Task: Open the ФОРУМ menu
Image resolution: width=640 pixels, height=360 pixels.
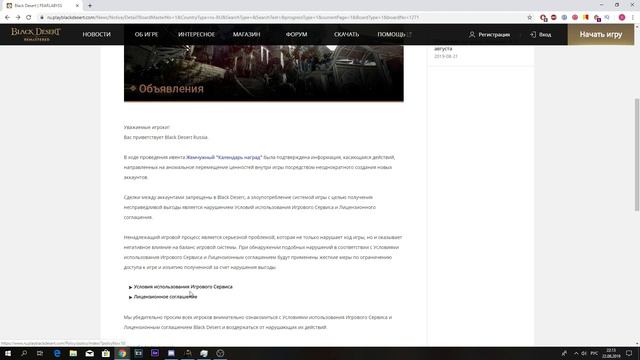Action: click(x=297, y=34)
